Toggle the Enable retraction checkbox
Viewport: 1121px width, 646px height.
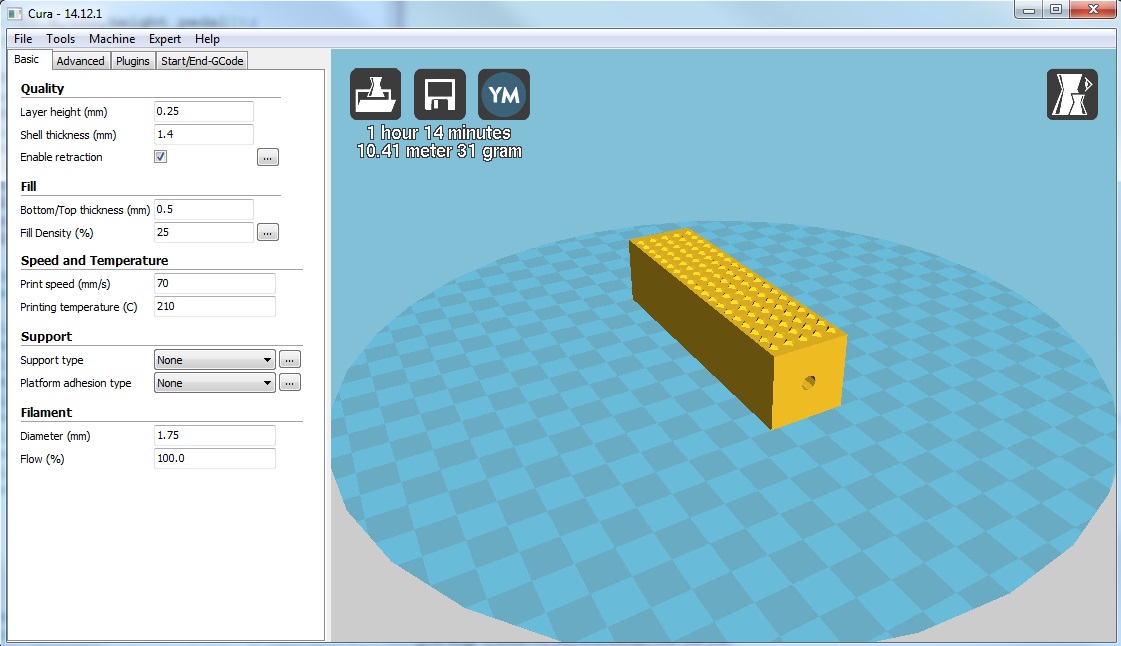(161, 157)
